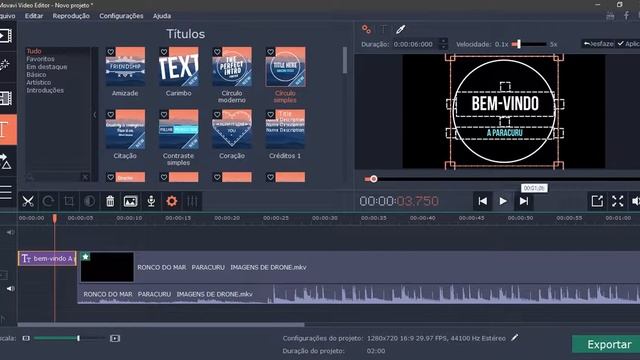Zoom in timeline scale icon
The image size is (640, 360).
[115, 338]
